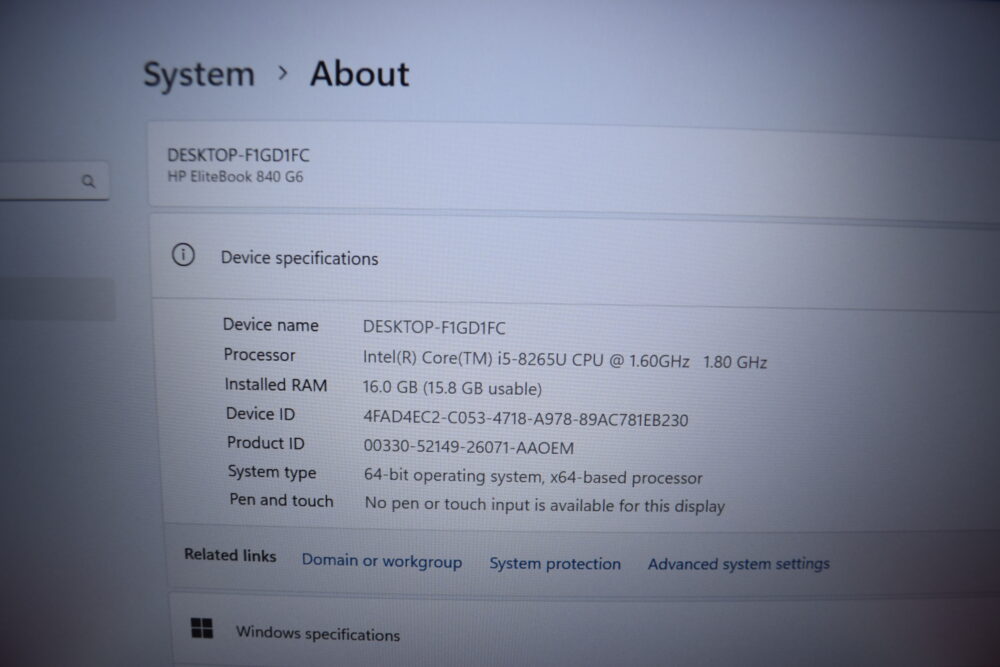Select the Device ID value 4FAD4EC2-C053
Viewport: 1000px width, 667px height.
(526, 419)
